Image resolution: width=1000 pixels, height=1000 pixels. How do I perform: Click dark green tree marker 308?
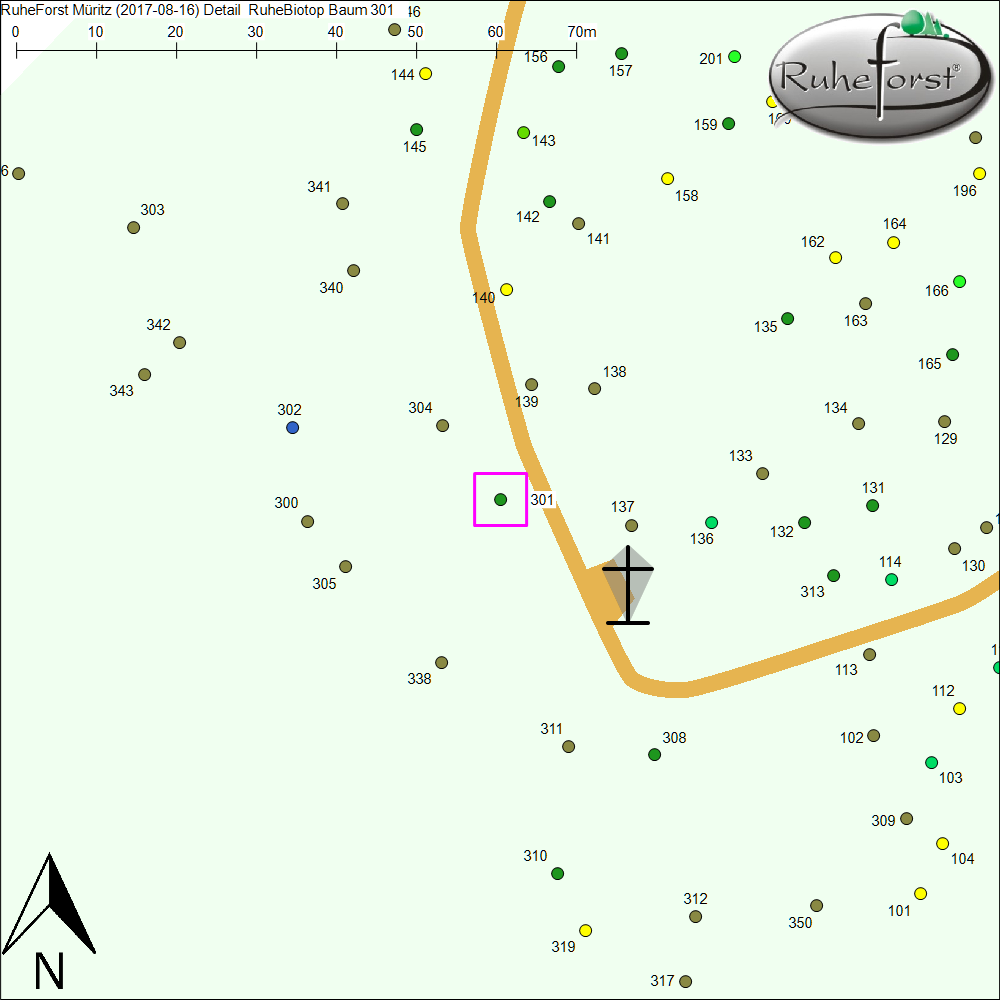coord(654,755)
